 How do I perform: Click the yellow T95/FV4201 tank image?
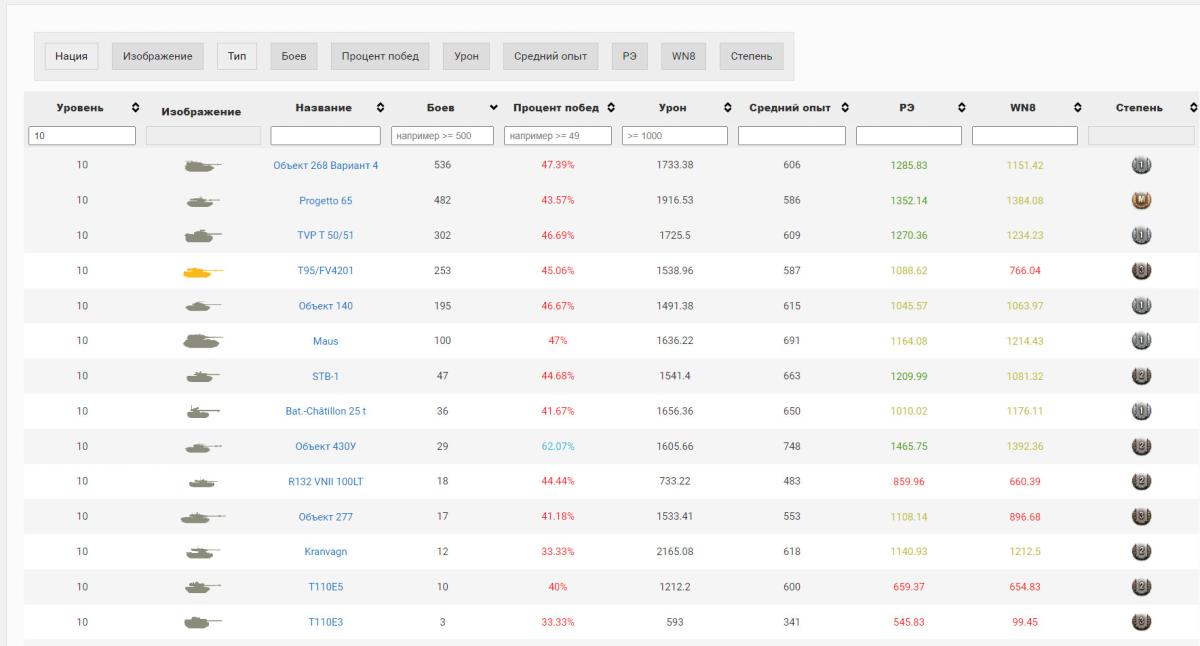pyautogui.click(x=203, y=271)
